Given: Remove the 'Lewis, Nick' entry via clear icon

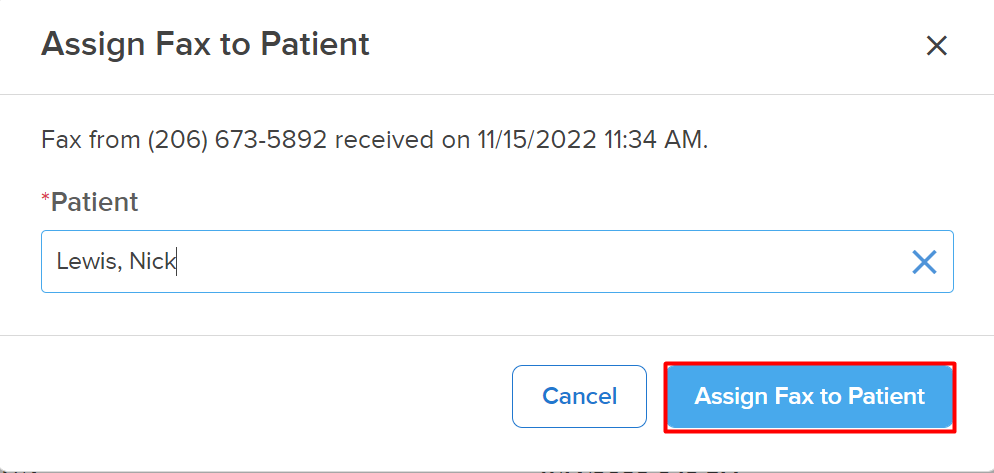Looking at the screenshot, I should point(924,261).
